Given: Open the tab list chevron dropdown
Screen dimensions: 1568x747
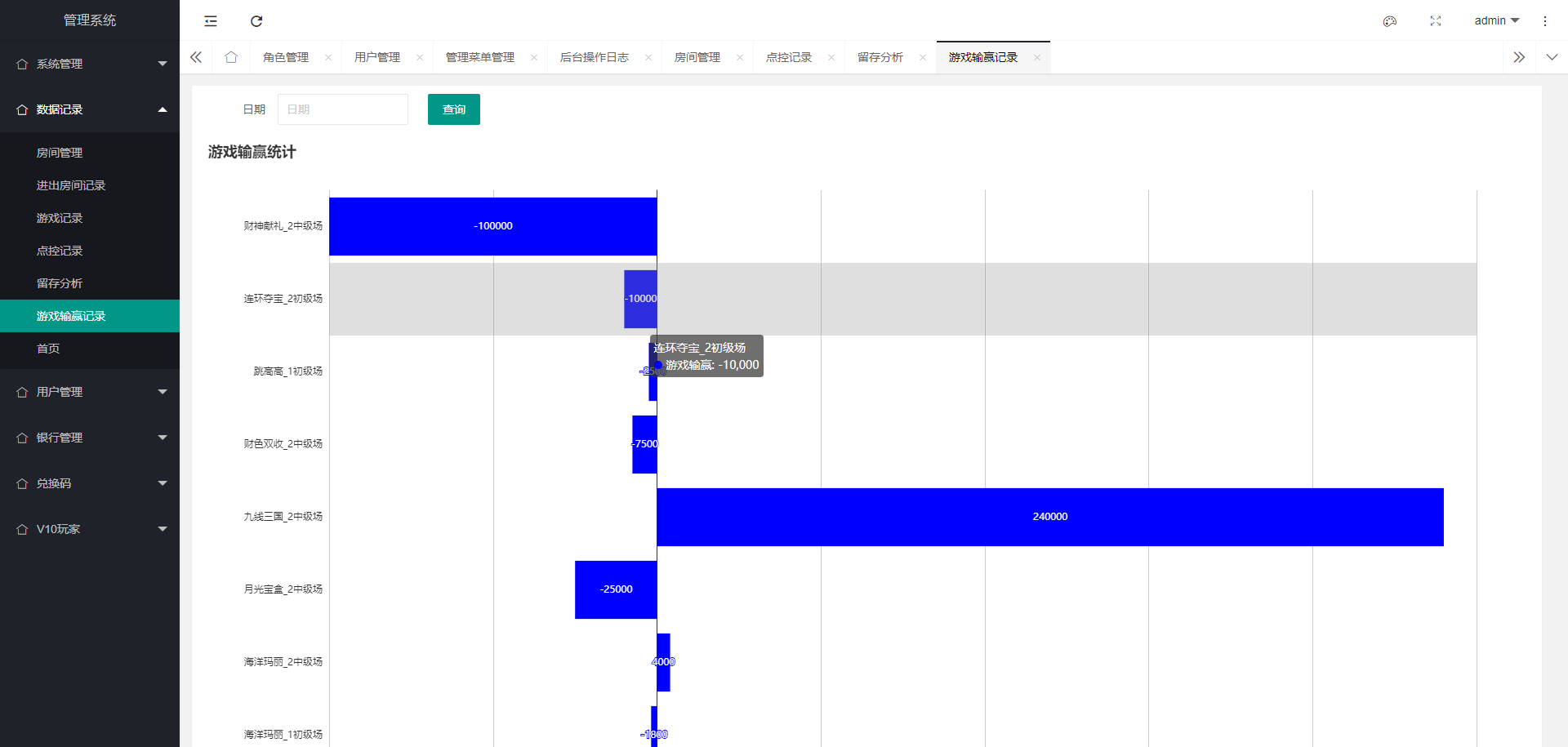Looking at the screenshot, I should (1552, 57).
